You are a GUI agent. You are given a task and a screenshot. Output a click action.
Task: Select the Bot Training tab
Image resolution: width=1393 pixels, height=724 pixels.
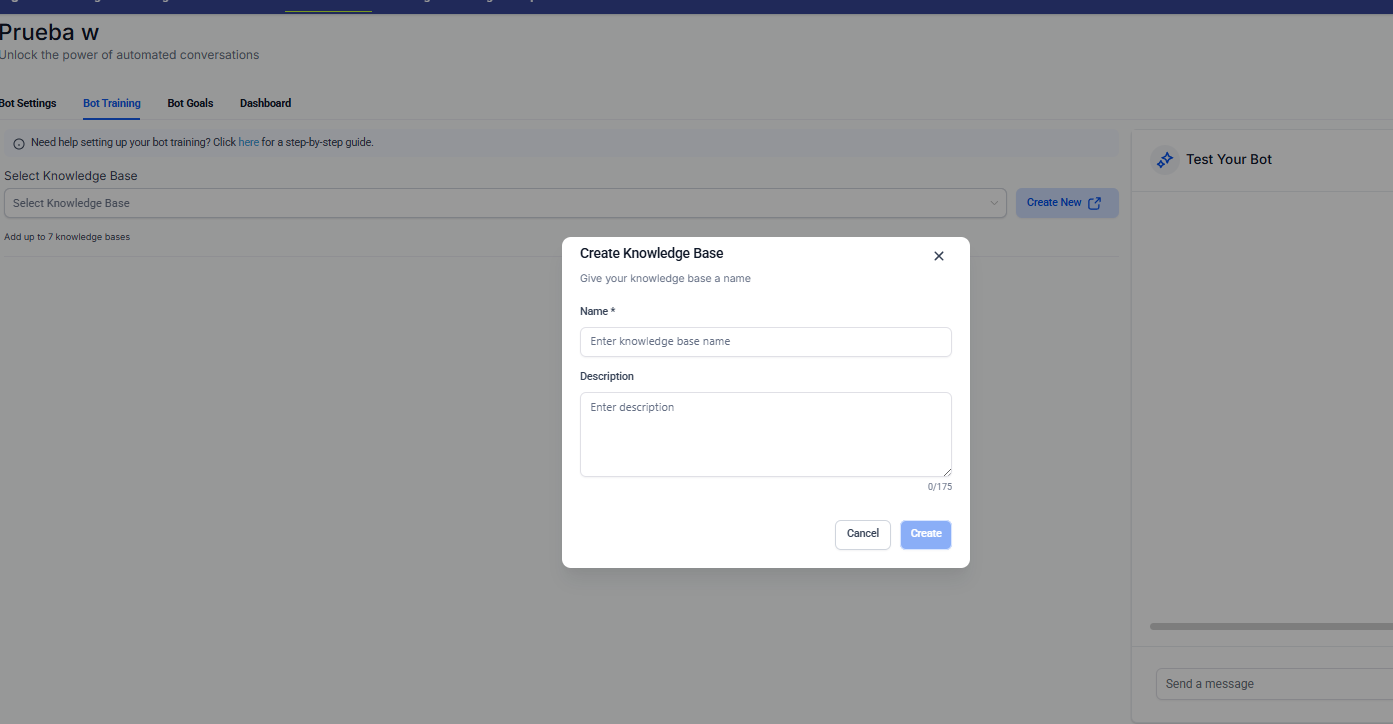[111, 103]
